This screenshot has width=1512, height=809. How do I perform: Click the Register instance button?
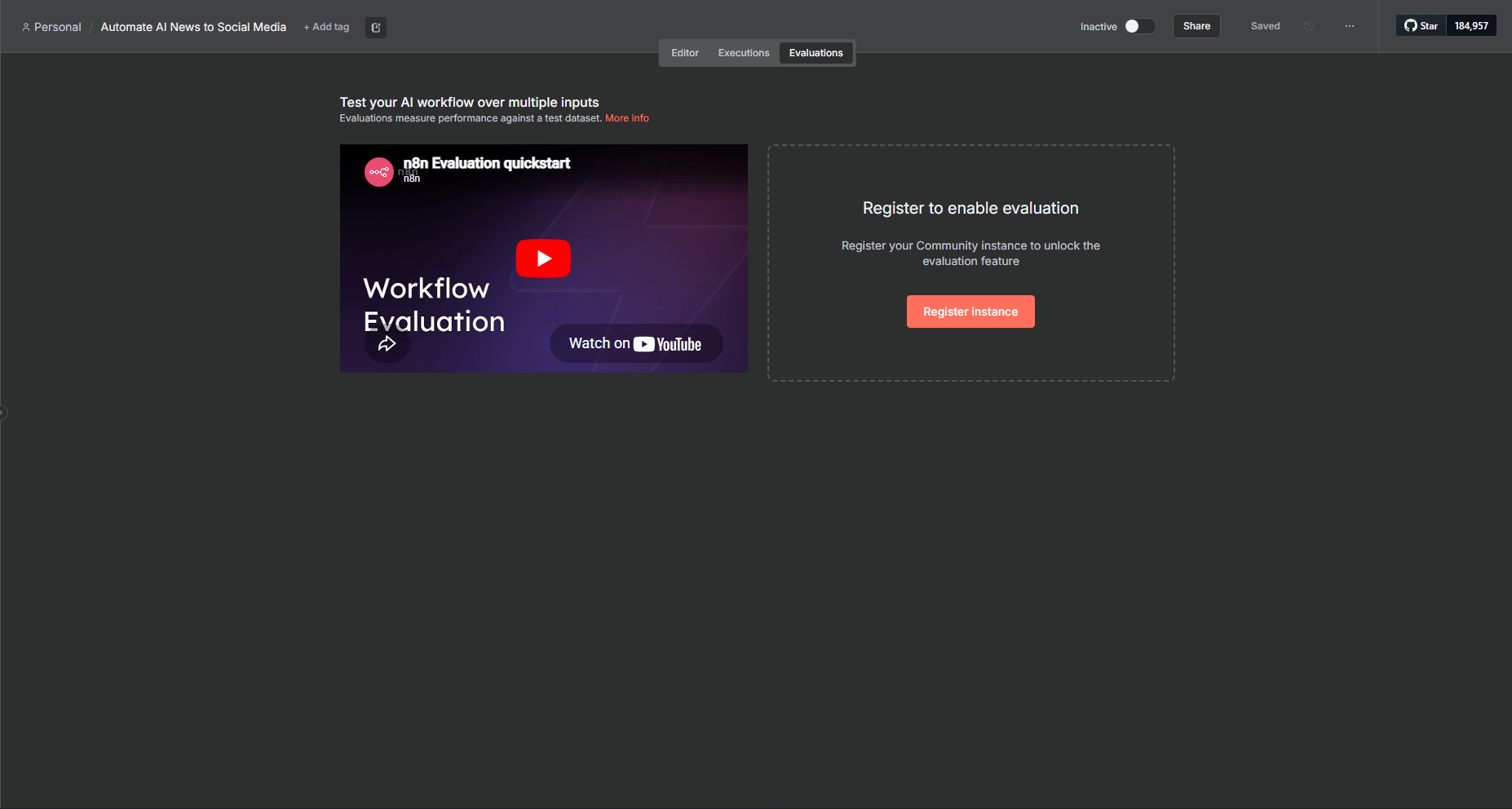point(970,312)
